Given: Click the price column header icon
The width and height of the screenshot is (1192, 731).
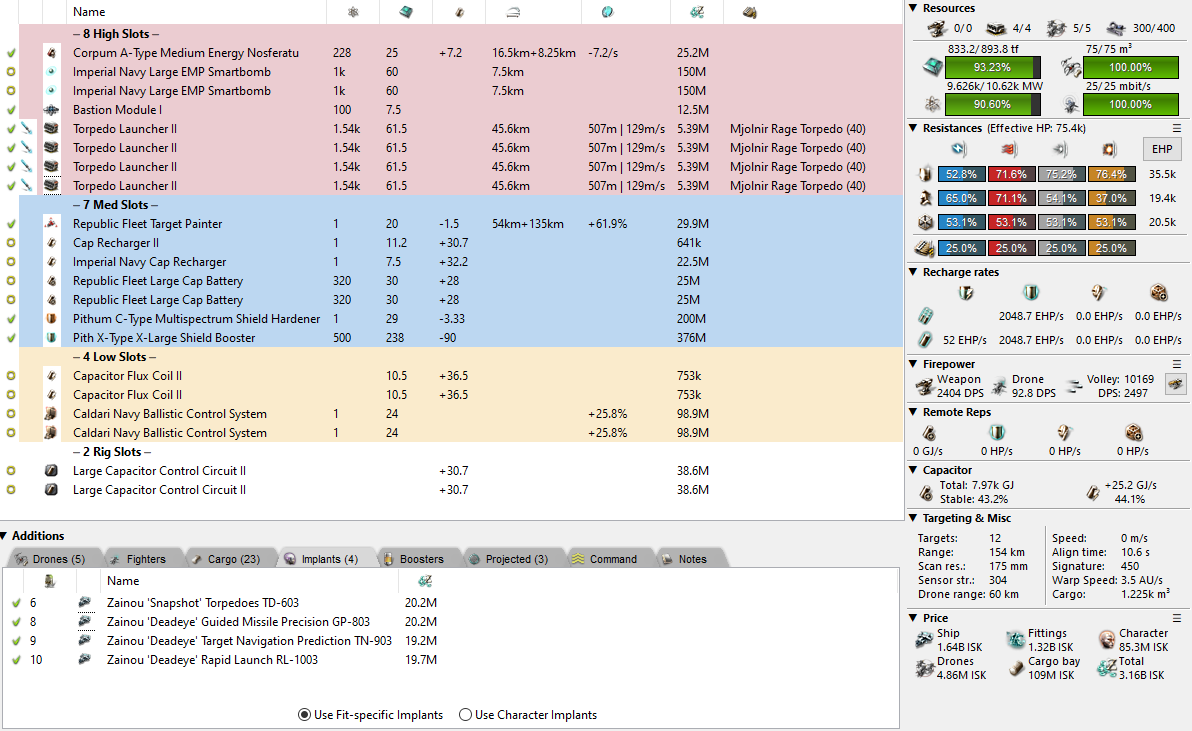Looking at the screenshot, I should (x=692, y=12).
